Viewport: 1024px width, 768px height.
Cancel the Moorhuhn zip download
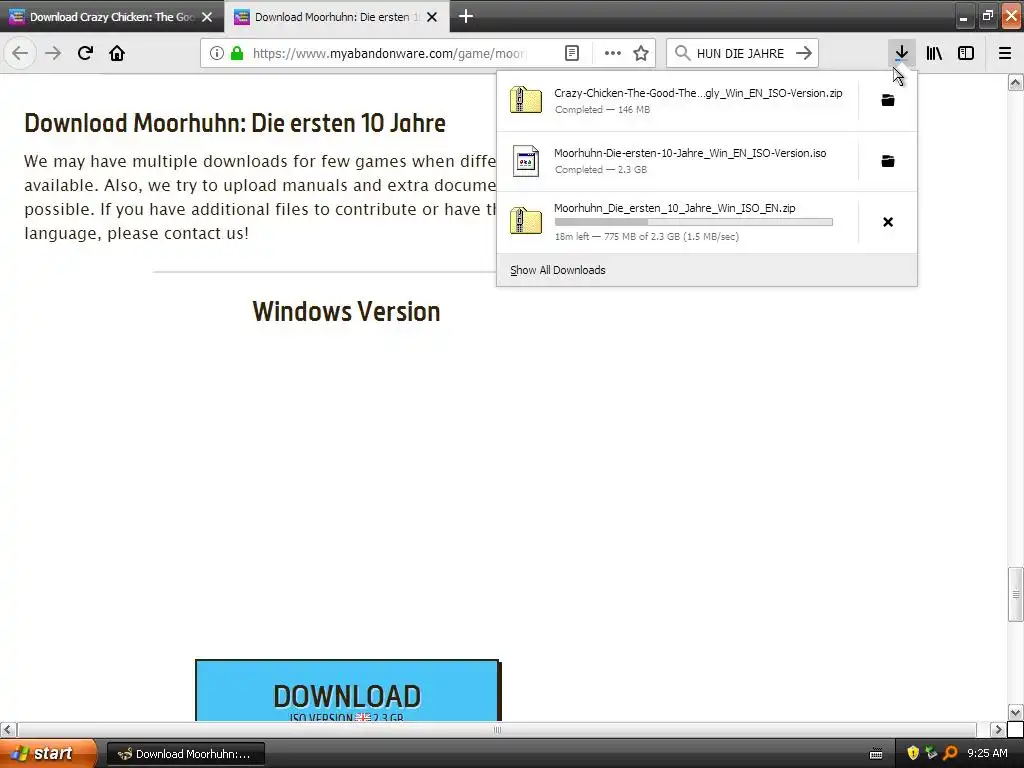click(888, 222)
